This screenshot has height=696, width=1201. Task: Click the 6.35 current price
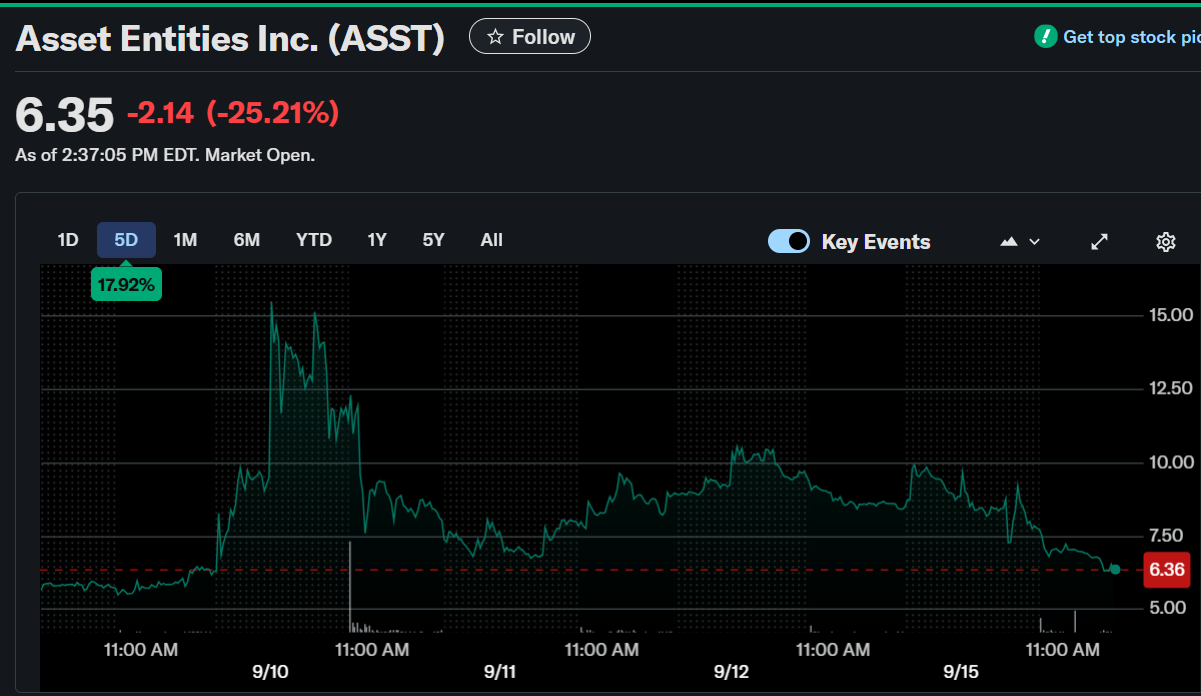point(65,115)
